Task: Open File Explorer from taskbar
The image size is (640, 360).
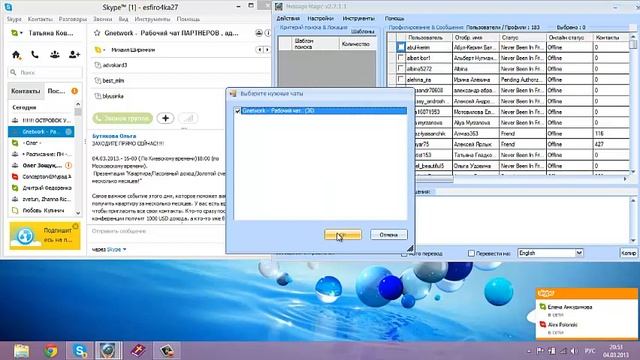Action: (x=22, y=351)
